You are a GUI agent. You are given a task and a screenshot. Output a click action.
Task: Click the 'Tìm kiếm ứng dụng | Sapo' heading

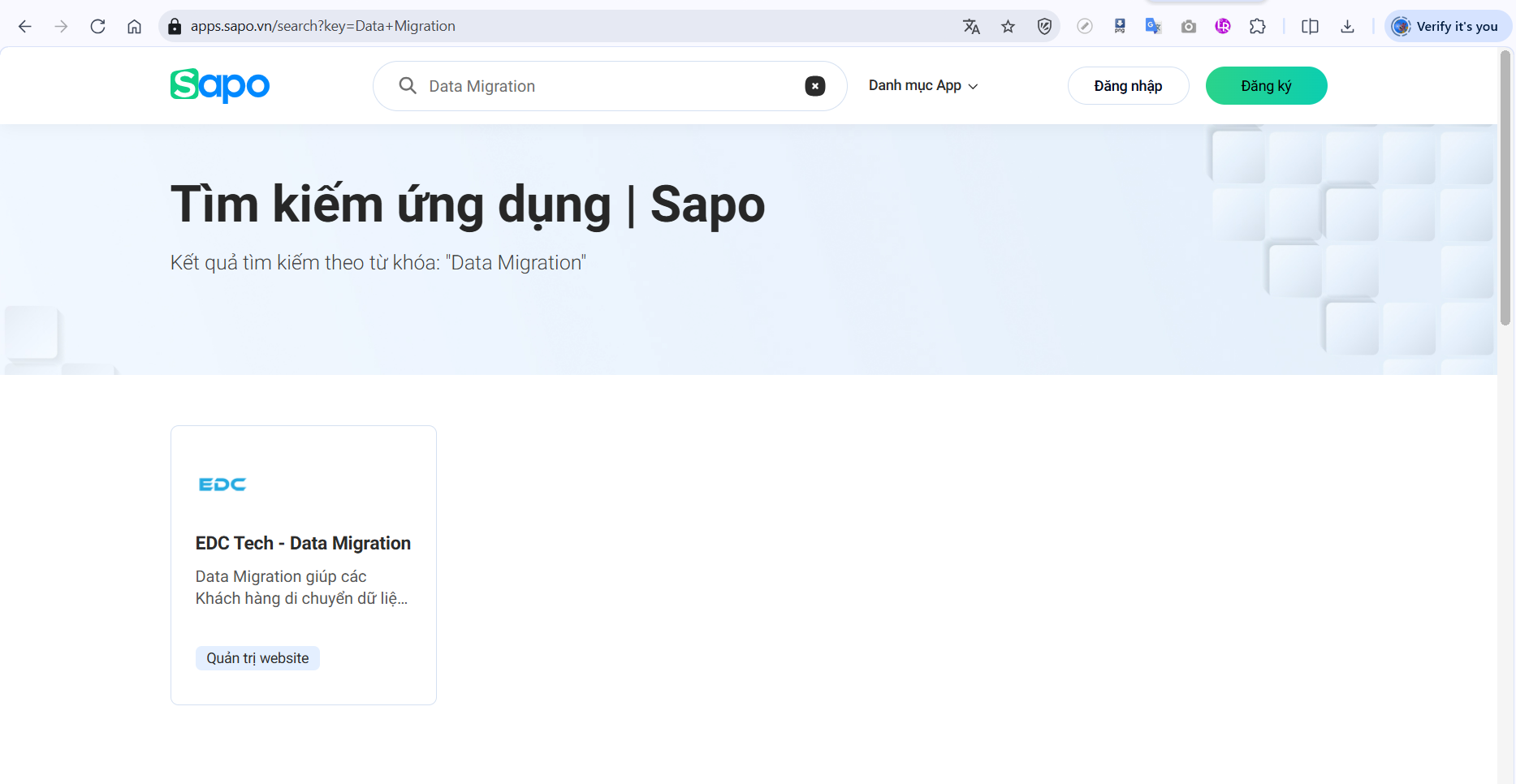pyautogui.click(x=468, y=205)
